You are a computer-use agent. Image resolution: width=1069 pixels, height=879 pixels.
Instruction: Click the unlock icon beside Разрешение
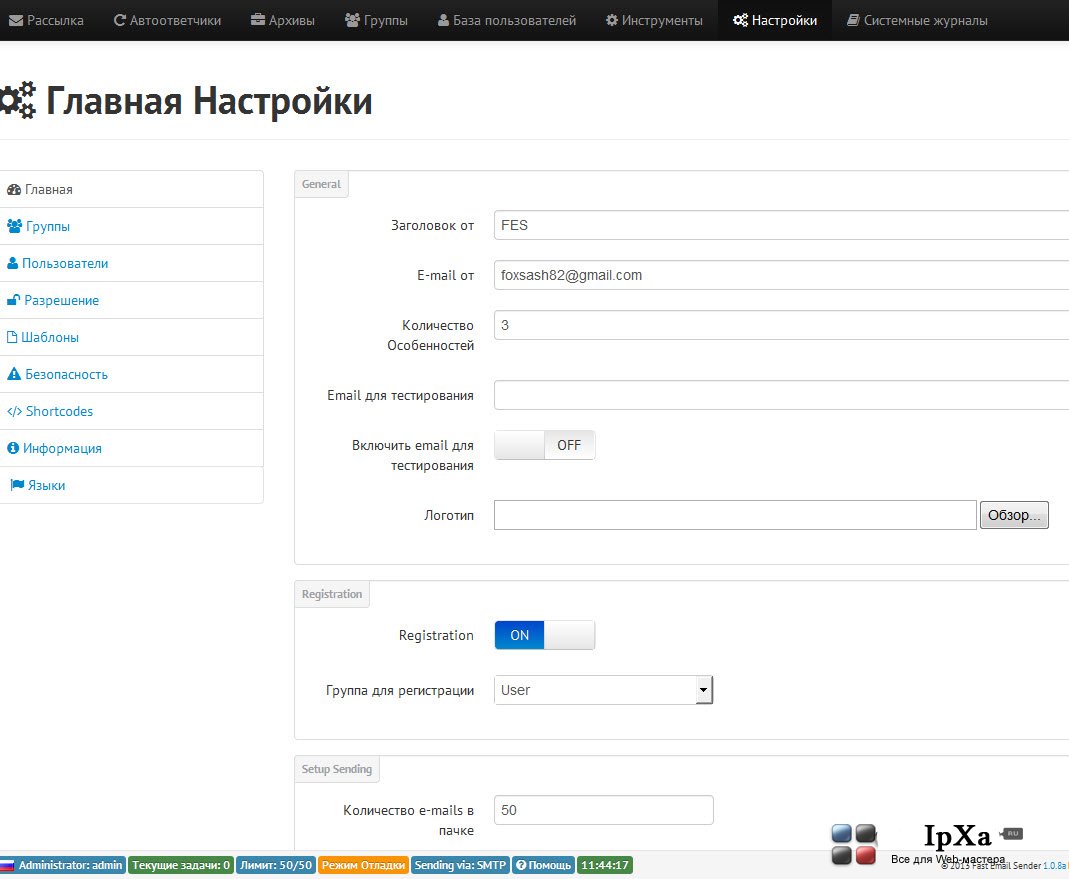click(14, 299)
